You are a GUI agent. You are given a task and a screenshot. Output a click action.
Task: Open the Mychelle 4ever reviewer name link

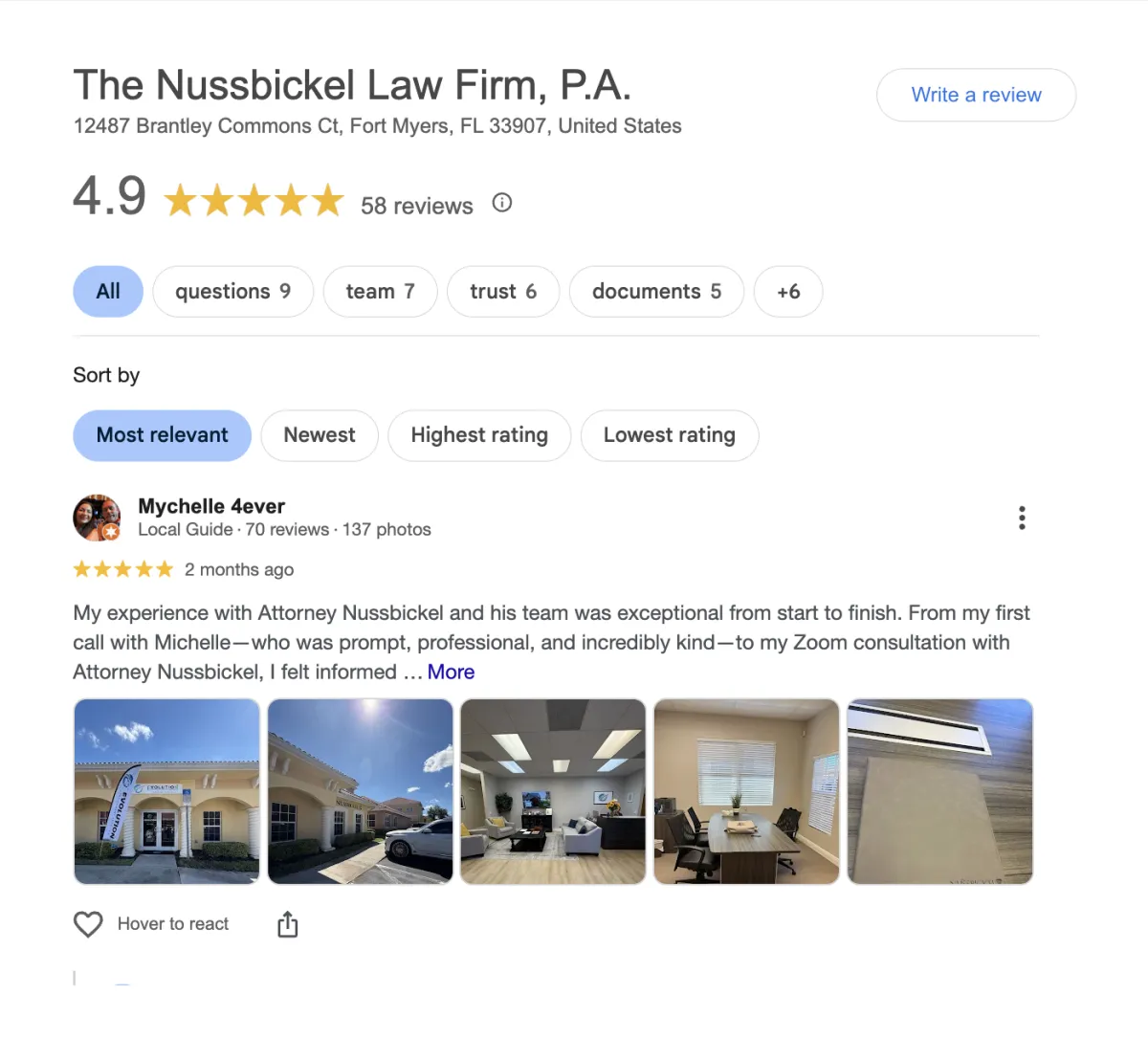pos(211,506)
